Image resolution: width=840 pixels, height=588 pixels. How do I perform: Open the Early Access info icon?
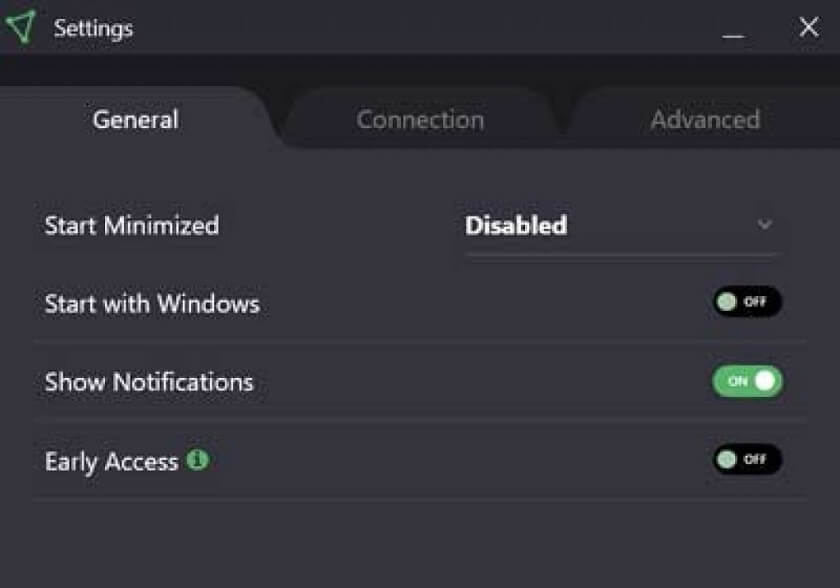[x=197, y=459]
